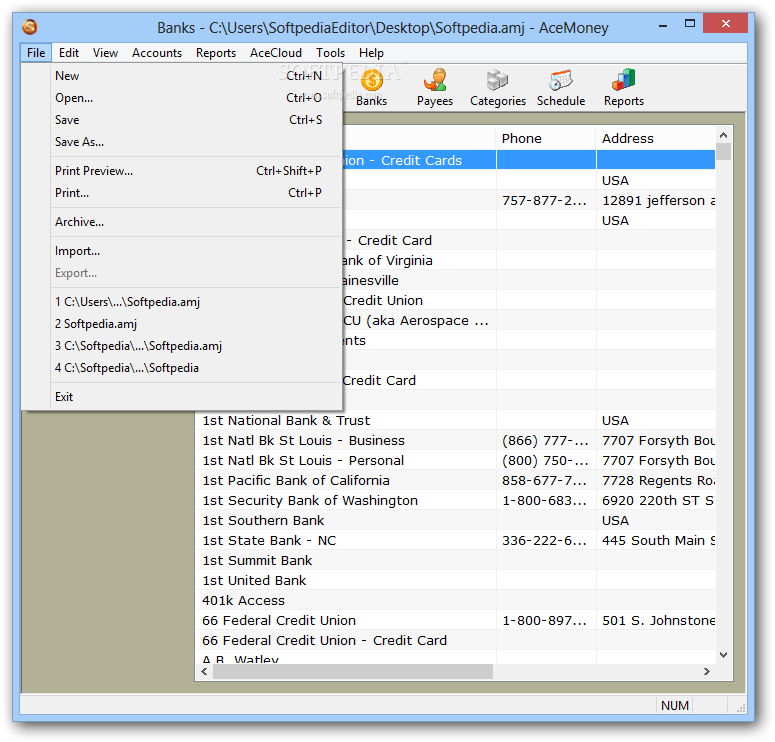Click the horizontal scrollbar right arrow

(707, 671)
